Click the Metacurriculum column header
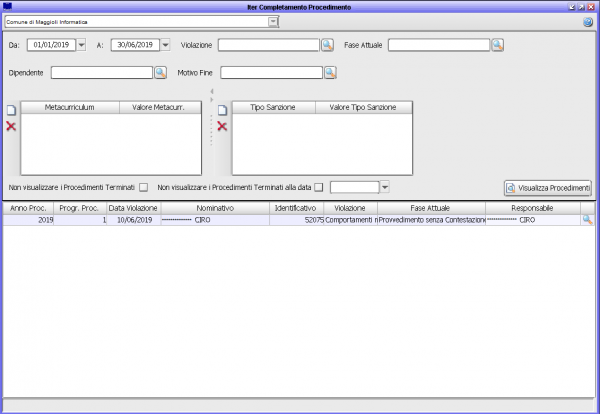This screenshot has height=414, width=600. [70, 108]
